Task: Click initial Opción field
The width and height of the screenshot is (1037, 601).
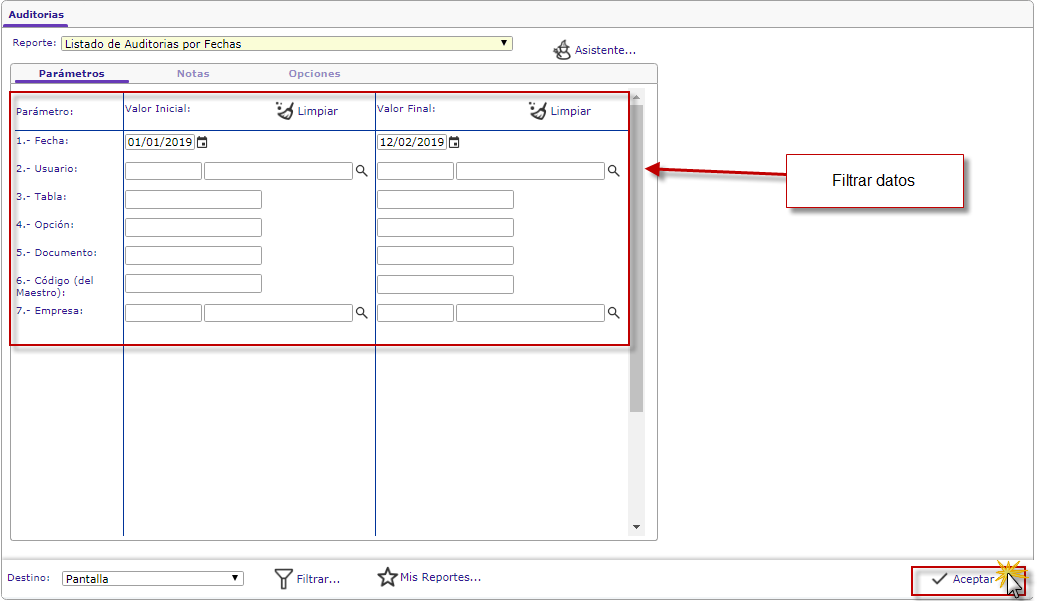Action: click(x=193, y=227)
